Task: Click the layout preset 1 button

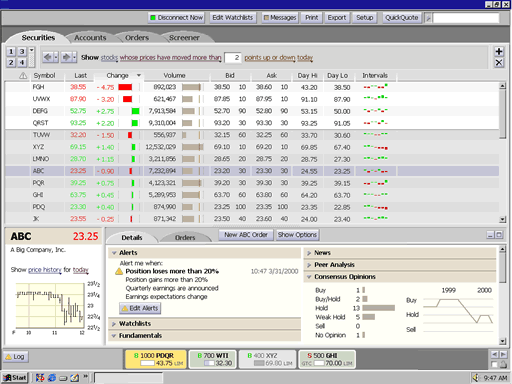Action: [11, 51]
